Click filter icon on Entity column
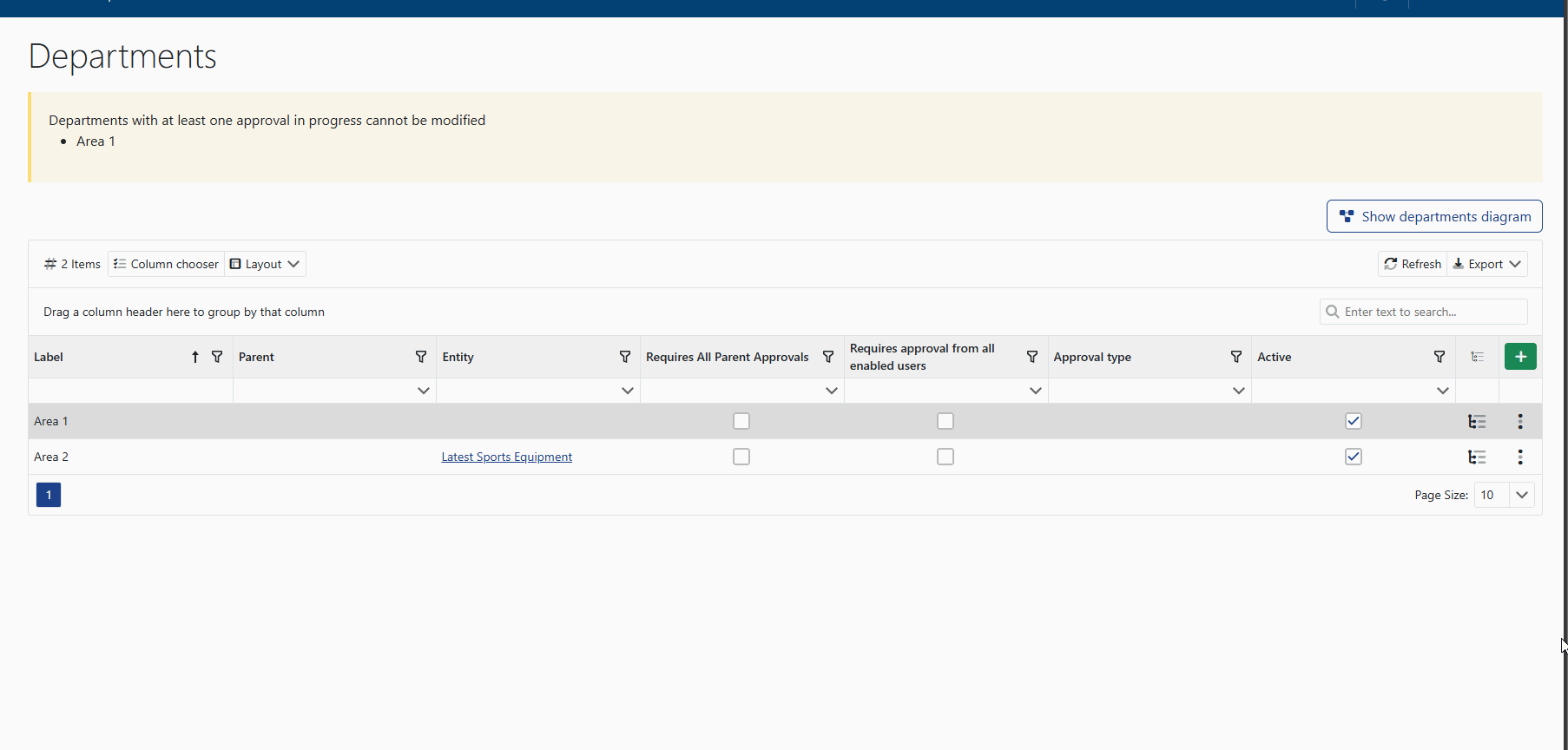The image size is (1568, 750). click(624, 357)
